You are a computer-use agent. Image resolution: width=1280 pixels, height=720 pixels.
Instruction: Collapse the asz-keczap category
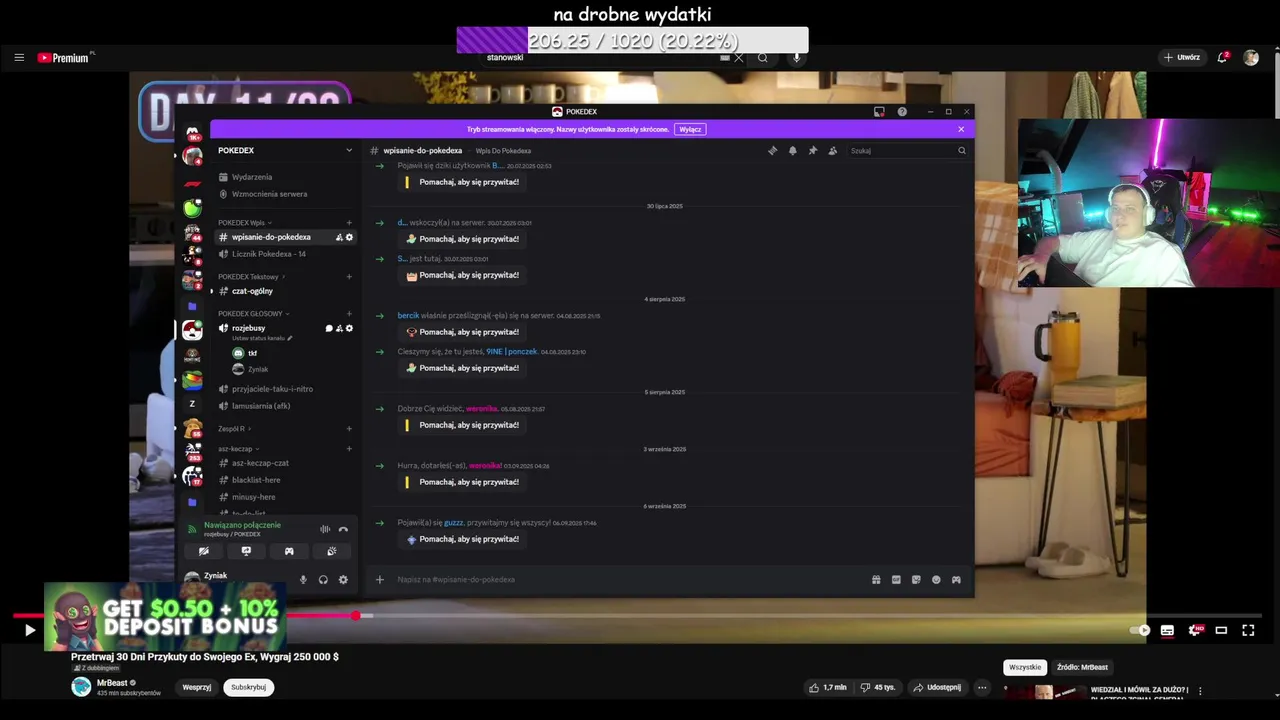click(239, 449)
